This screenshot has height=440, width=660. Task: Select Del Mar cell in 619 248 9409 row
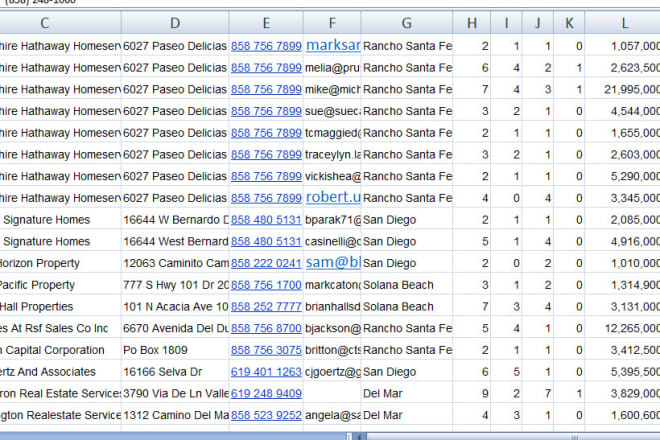(407, 394)
